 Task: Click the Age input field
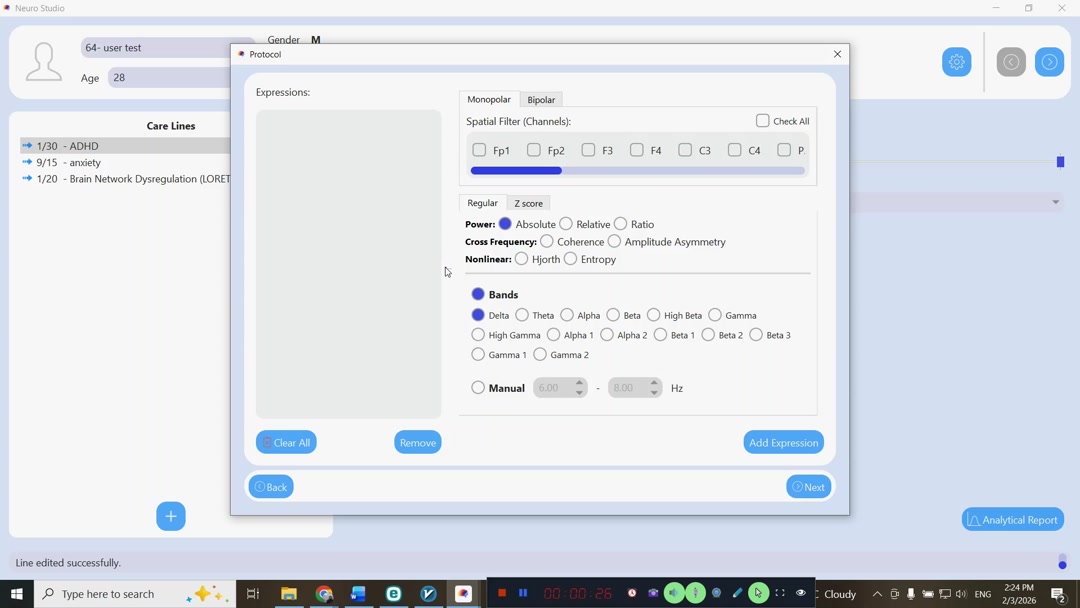coord(169,78)
